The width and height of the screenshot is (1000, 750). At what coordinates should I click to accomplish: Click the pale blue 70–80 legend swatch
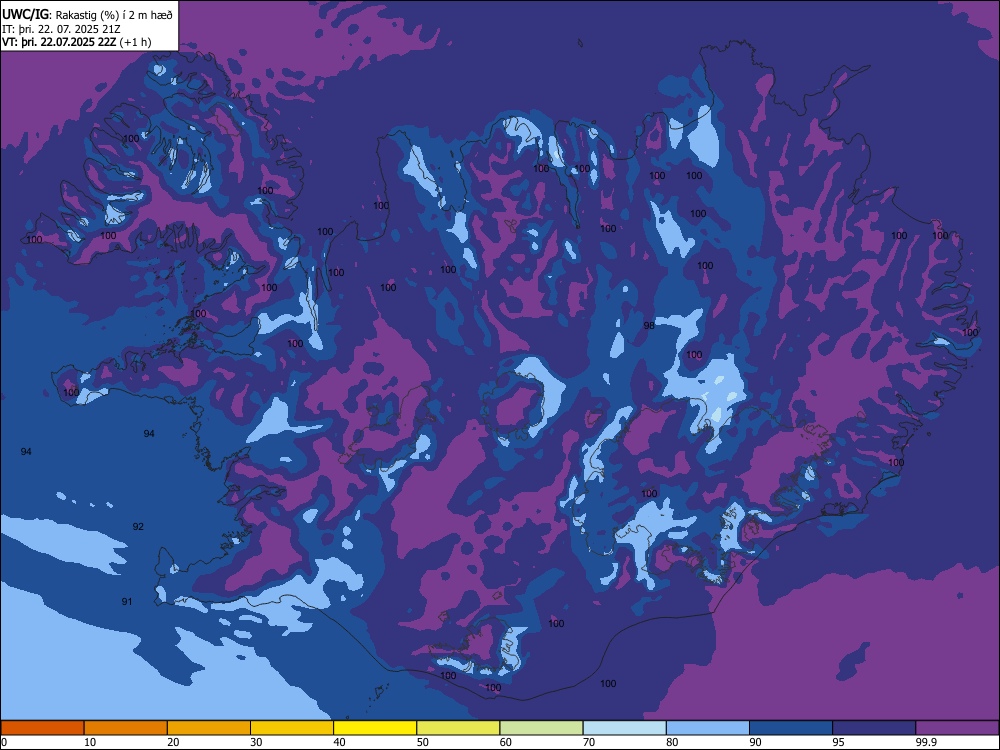click(x=625, y=728)
